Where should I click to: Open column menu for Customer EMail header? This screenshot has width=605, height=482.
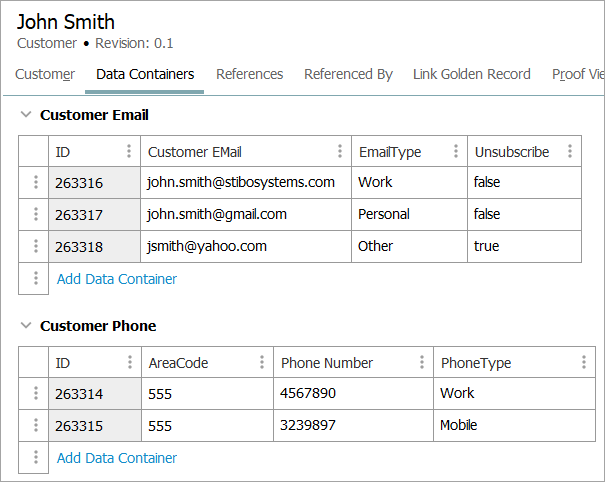[340, 152]
